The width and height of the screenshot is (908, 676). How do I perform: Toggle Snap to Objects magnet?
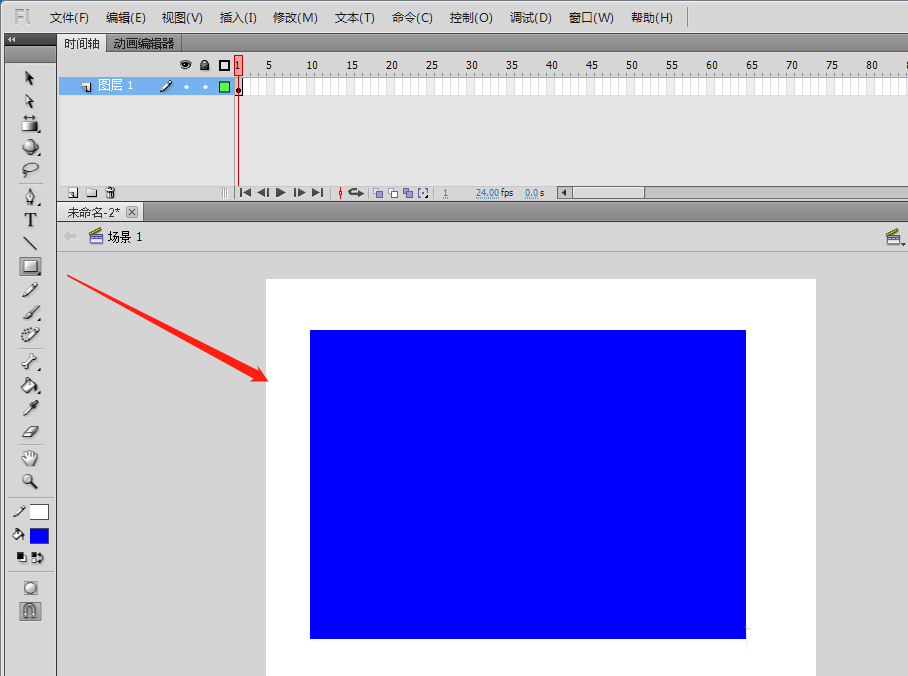30,611
